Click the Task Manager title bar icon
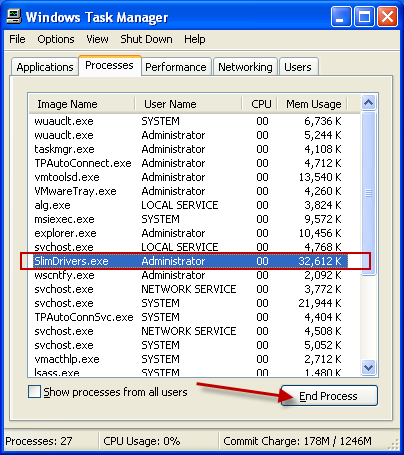 click(14, 16)
